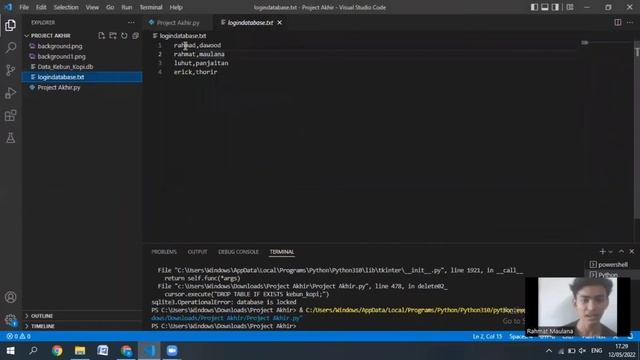This screenshot has width=640, height=360.
Task: Open editor more actions menu
Action: tap(630, 22)
